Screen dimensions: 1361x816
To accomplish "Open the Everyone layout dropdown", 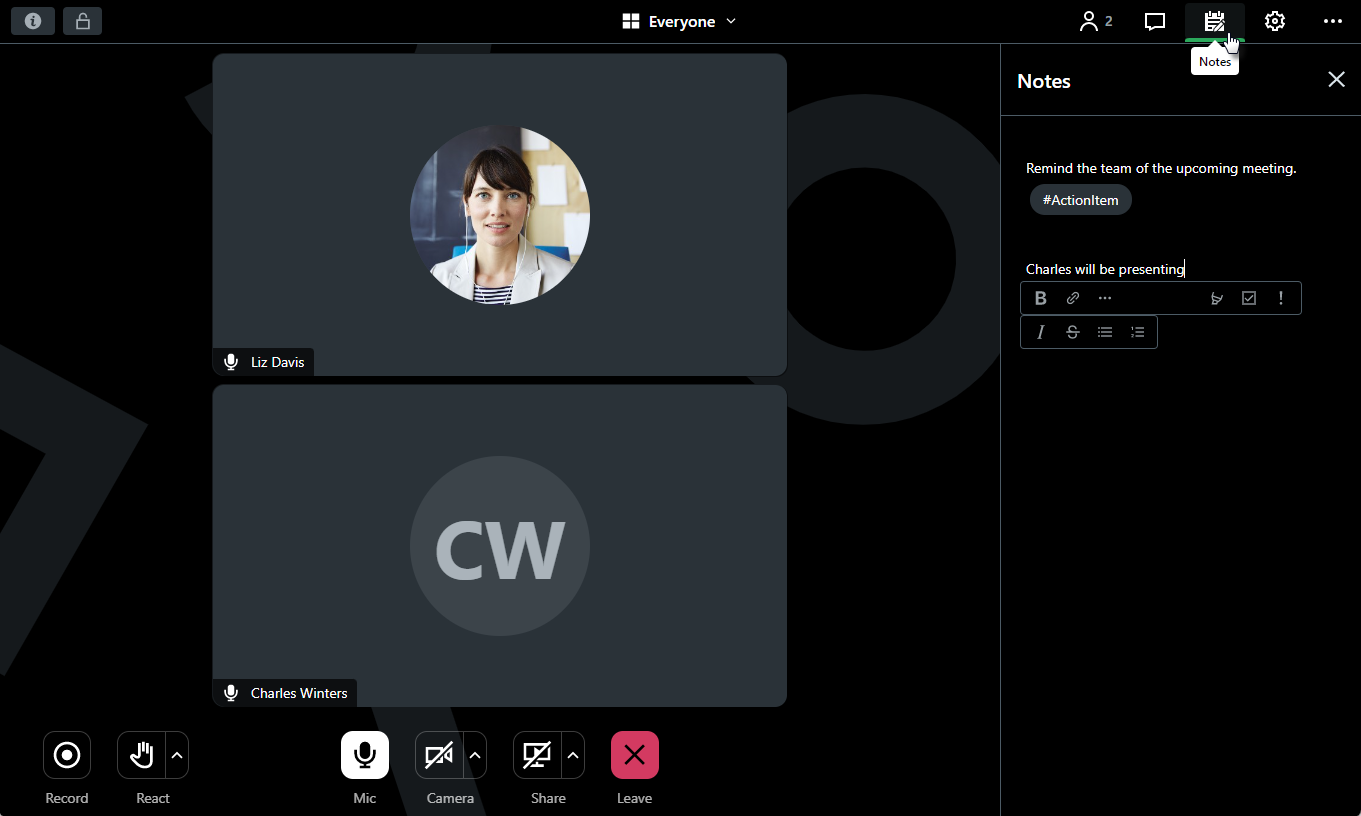I will pos(679,21).
